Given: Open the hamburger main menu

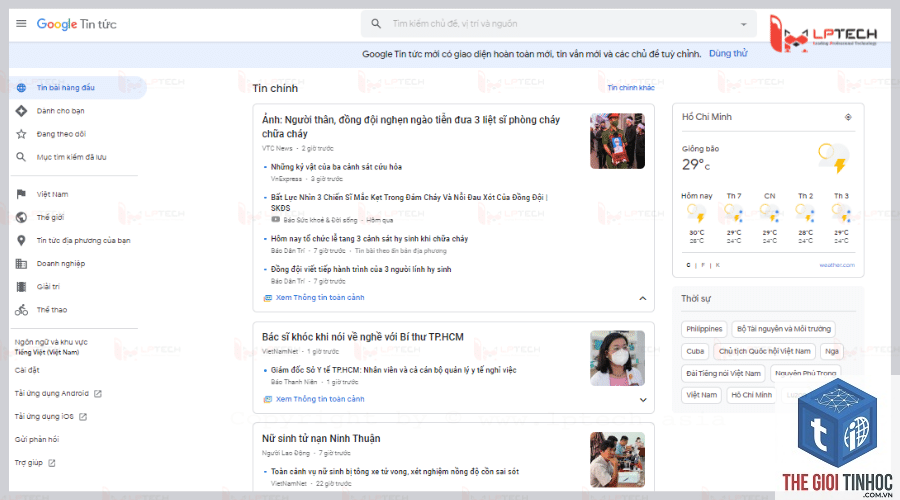Looking at the screenshot, I should pyautogui.click(x=21, y=24).
